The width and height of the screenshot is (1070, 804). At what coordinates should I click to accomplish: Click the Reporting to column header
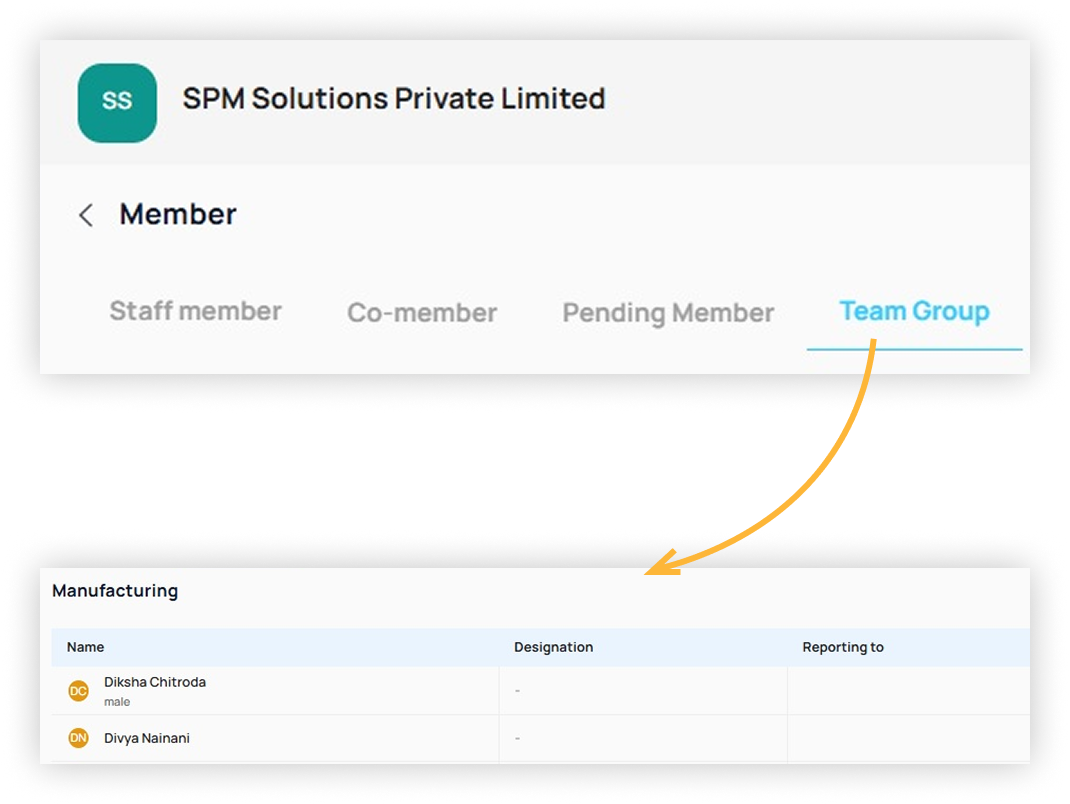843,647
